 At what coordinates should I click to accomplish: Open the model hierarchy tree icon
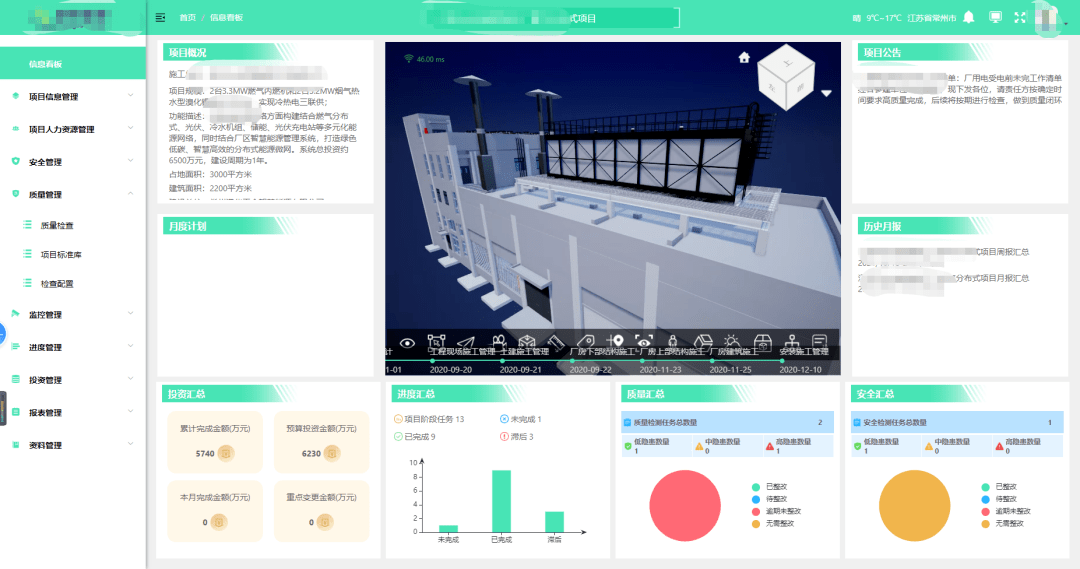[791, 341]
